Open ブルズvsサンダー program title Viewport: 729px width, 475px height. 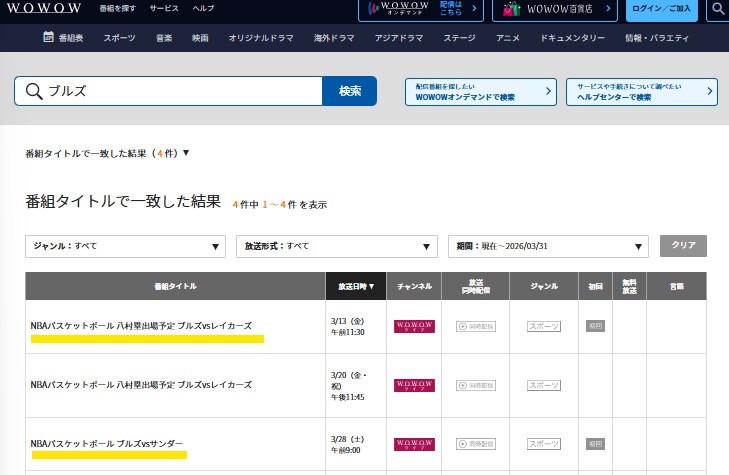(x=107, y=444)
